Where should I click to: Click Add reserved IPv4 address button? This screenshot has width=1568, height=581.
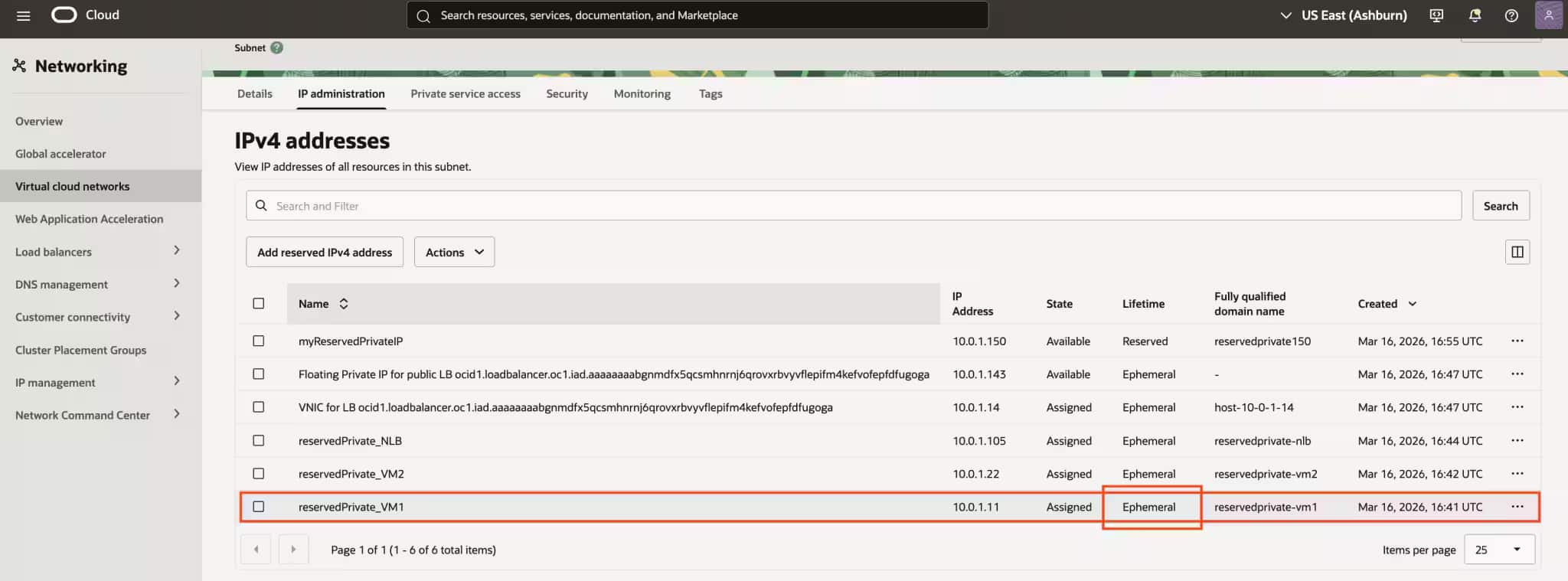point(325,252)
